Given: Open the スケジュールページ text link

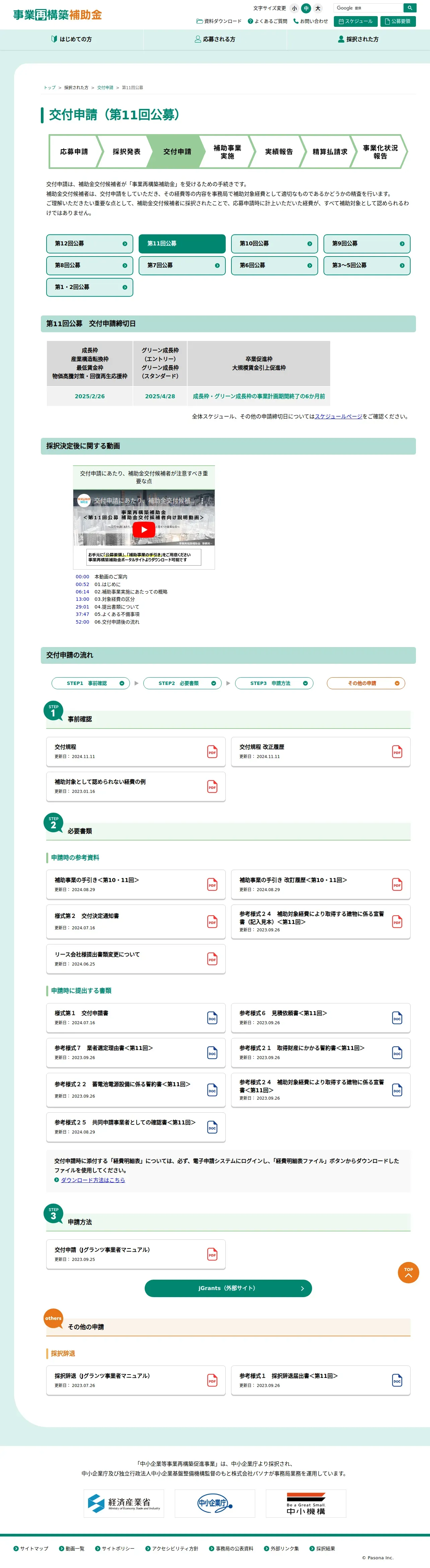Looking at the screenshot, I should [x=338, y=416].
